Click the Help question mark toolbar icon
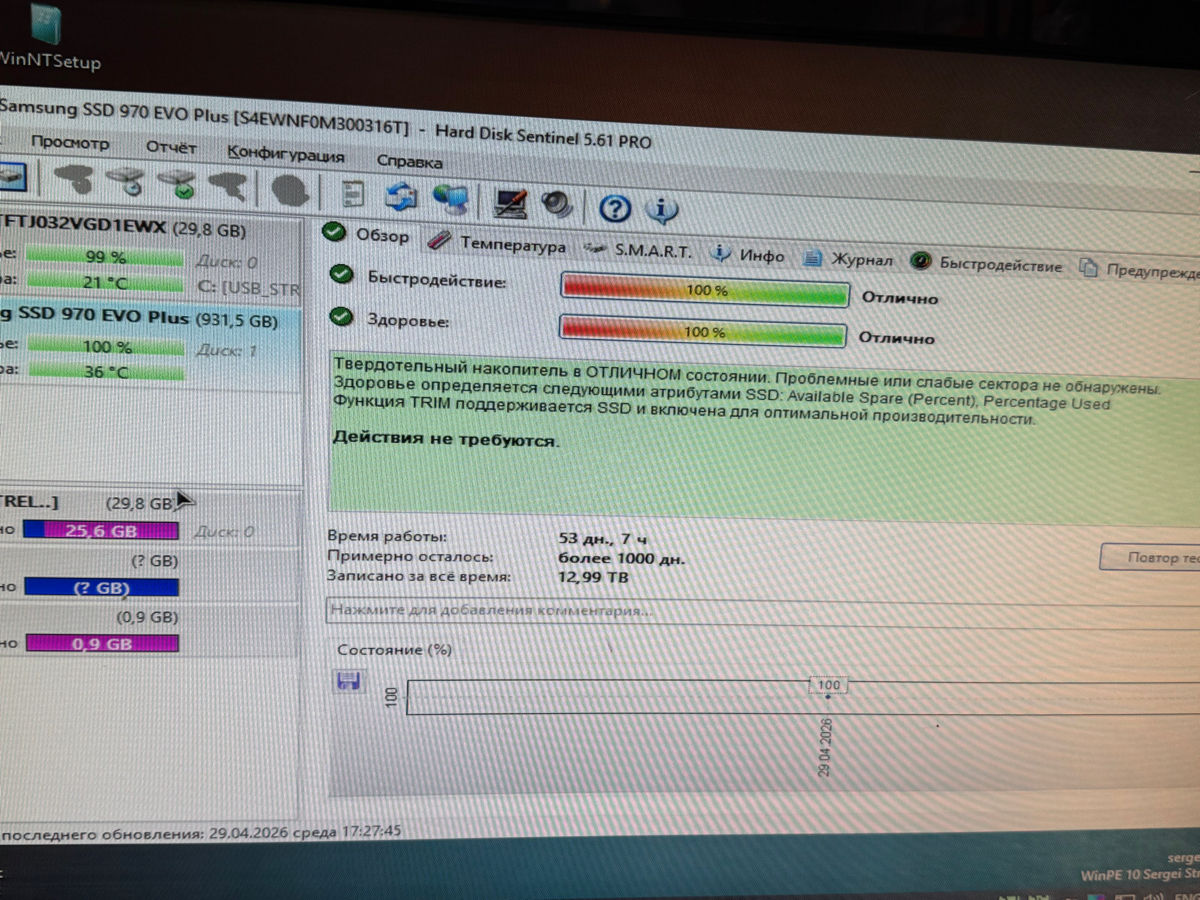 pyautogui.click(x=615, y=208)
